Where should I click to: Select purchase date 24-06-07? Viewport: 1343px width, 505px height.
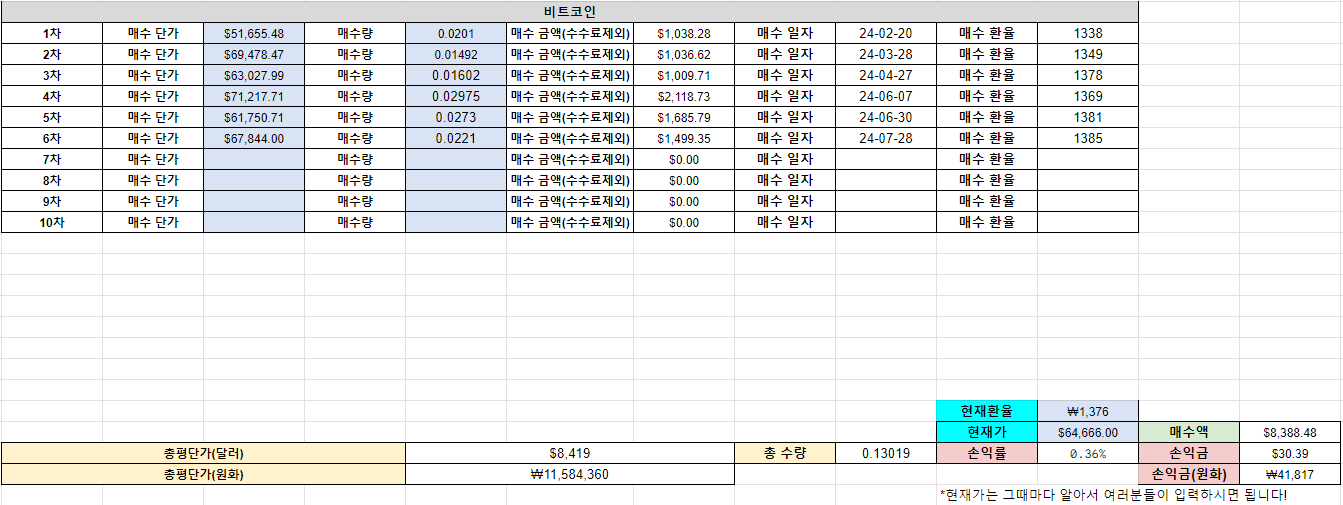(x=886, y=96)
